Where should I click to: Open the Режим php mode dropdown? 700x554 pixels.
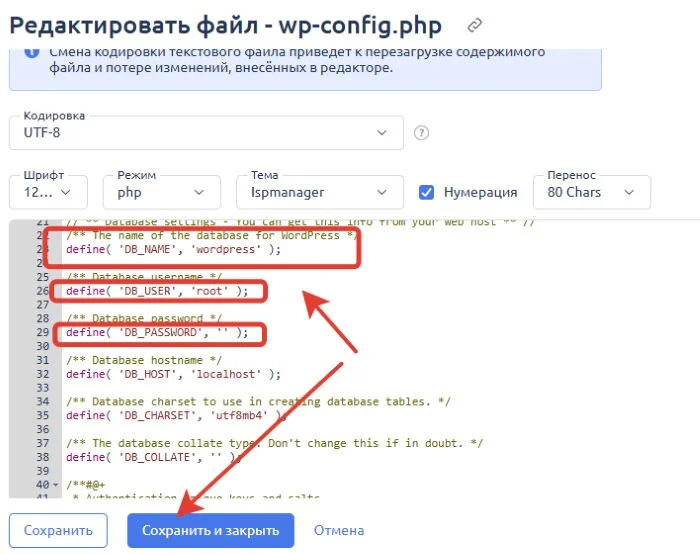[162, 192]
